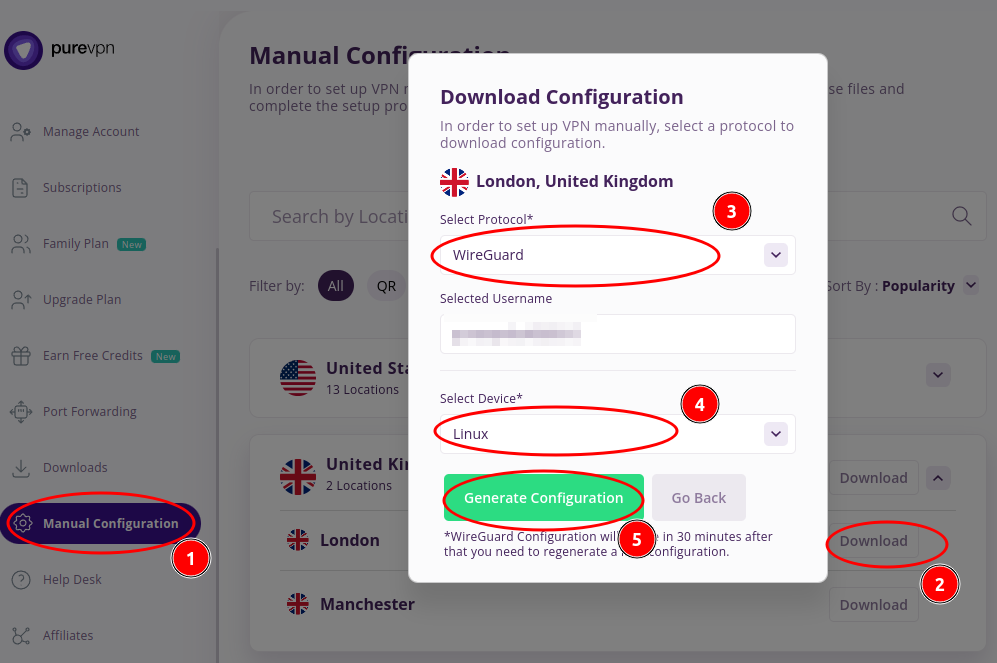The image size is (997, 663).
Task: Click the Earn Free Credits gift icon
Action: [x=21, y=355]
